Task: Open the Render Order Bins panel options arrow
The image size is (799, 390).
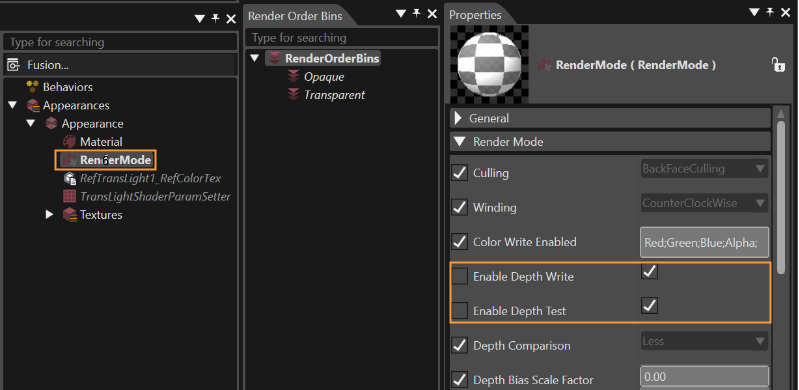Action: click(x=401, y=14)
